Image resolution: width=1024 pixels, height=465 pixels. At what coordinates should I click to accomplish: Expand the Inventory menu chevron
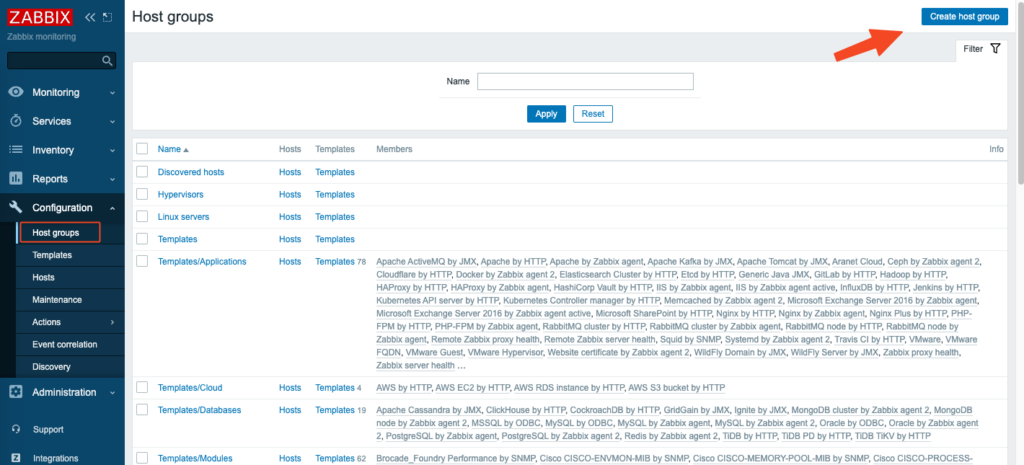click(112, 150)
